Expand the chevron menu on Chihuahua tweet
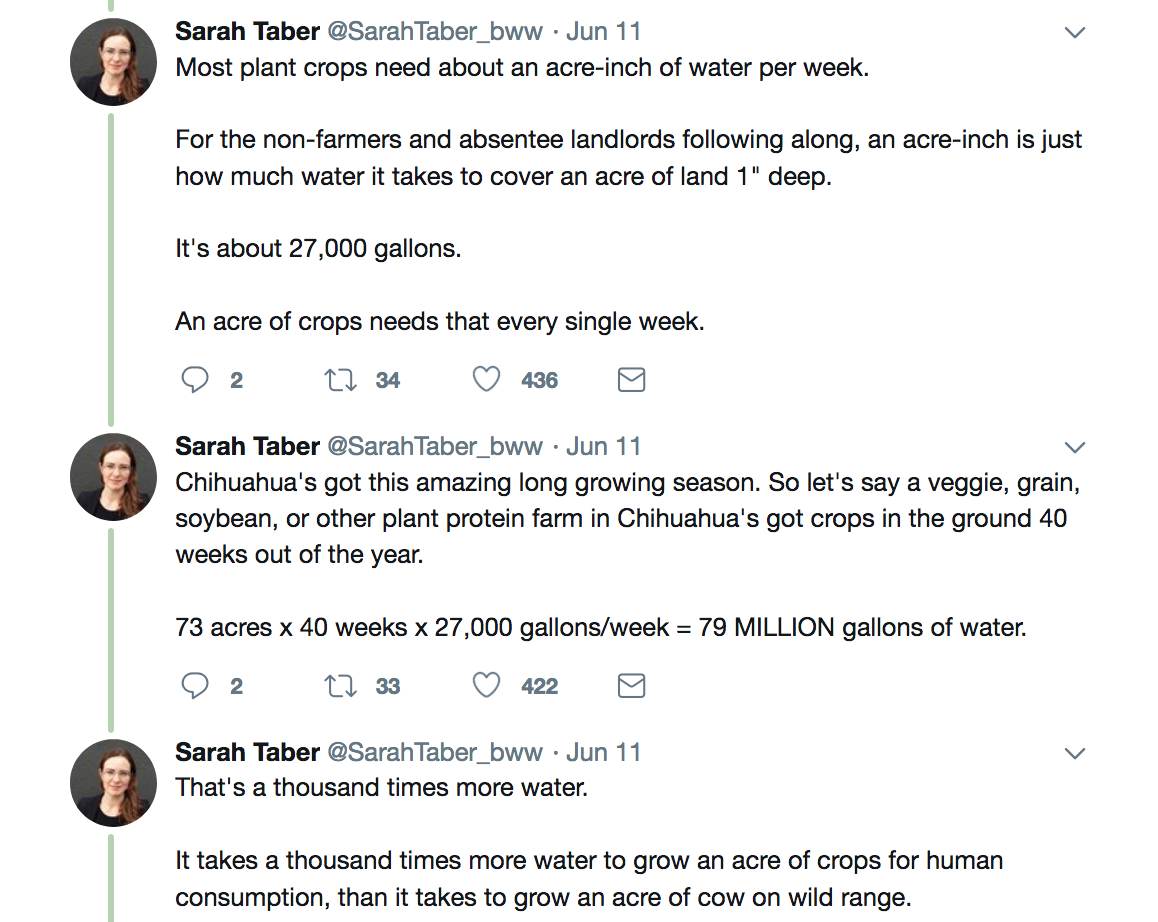This screenshot has width=1158, height=922. (1074, 447)
